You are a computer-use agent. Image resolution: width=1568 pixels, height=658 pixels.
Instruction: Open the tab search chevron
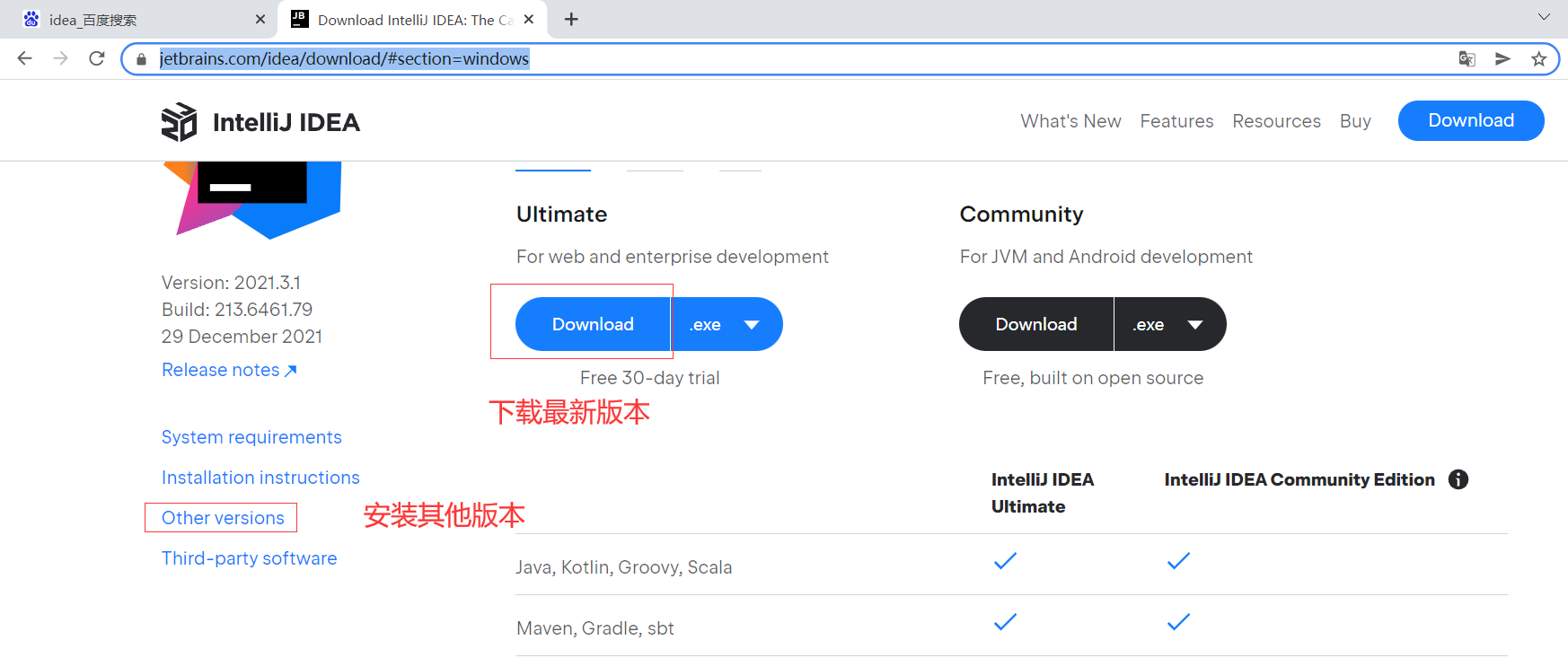tap(1544, 17)
